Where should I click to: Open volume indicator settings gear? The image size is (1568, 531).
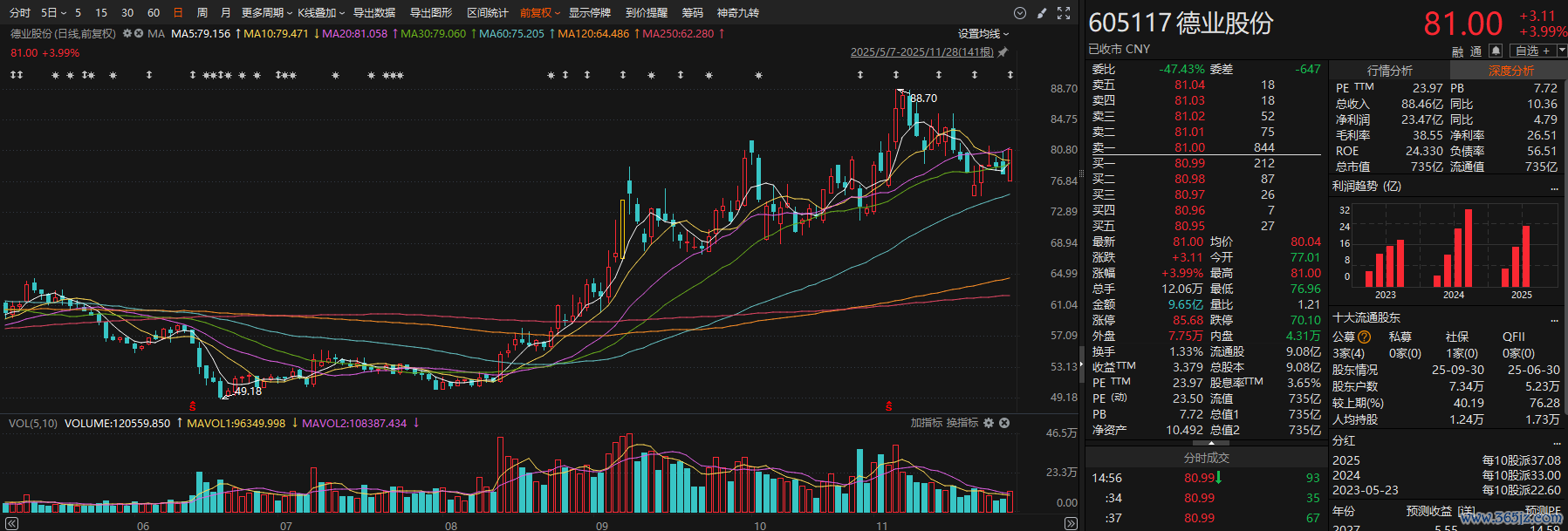coord(989,423)
